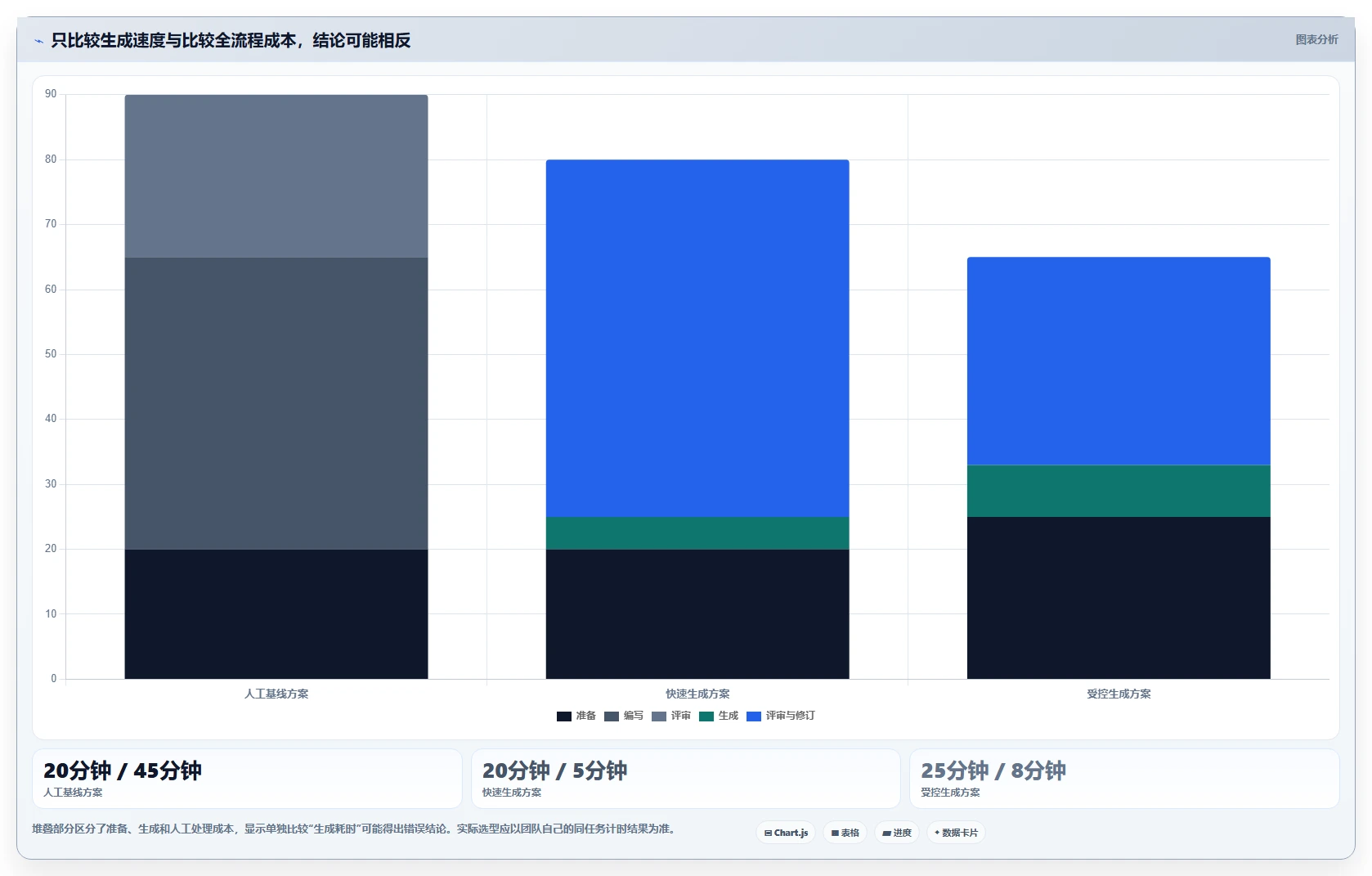Click the 20分钟 / 45分钟 stat card

[247, 779]
